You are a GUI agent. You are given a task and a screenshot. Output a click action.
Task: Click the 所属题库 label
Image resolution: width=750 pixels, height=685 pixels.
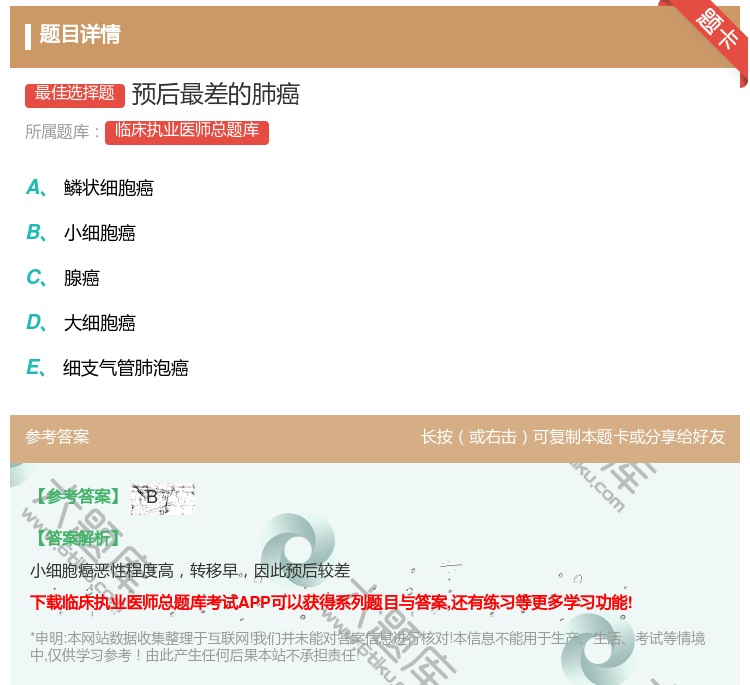[x=63, y=132]
